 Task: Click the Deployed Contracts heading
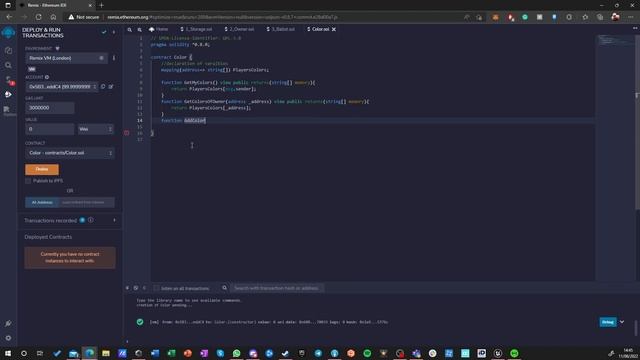48,237
